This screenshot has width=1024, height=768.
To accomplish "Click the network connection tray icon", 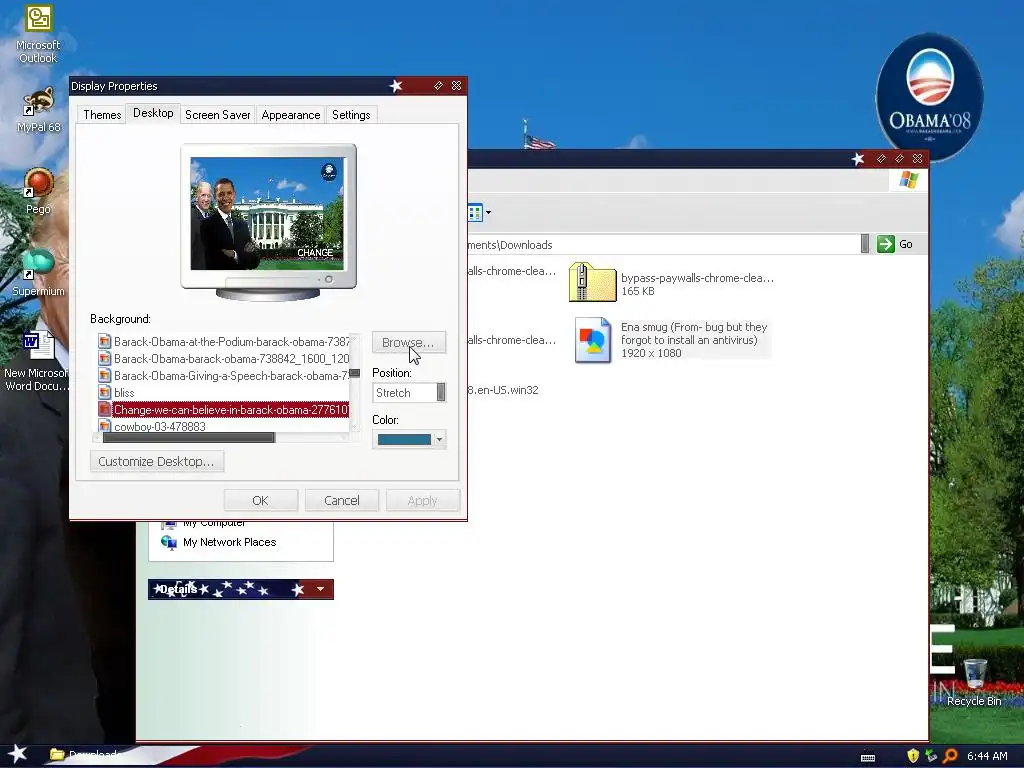I will tap(931, 756).
